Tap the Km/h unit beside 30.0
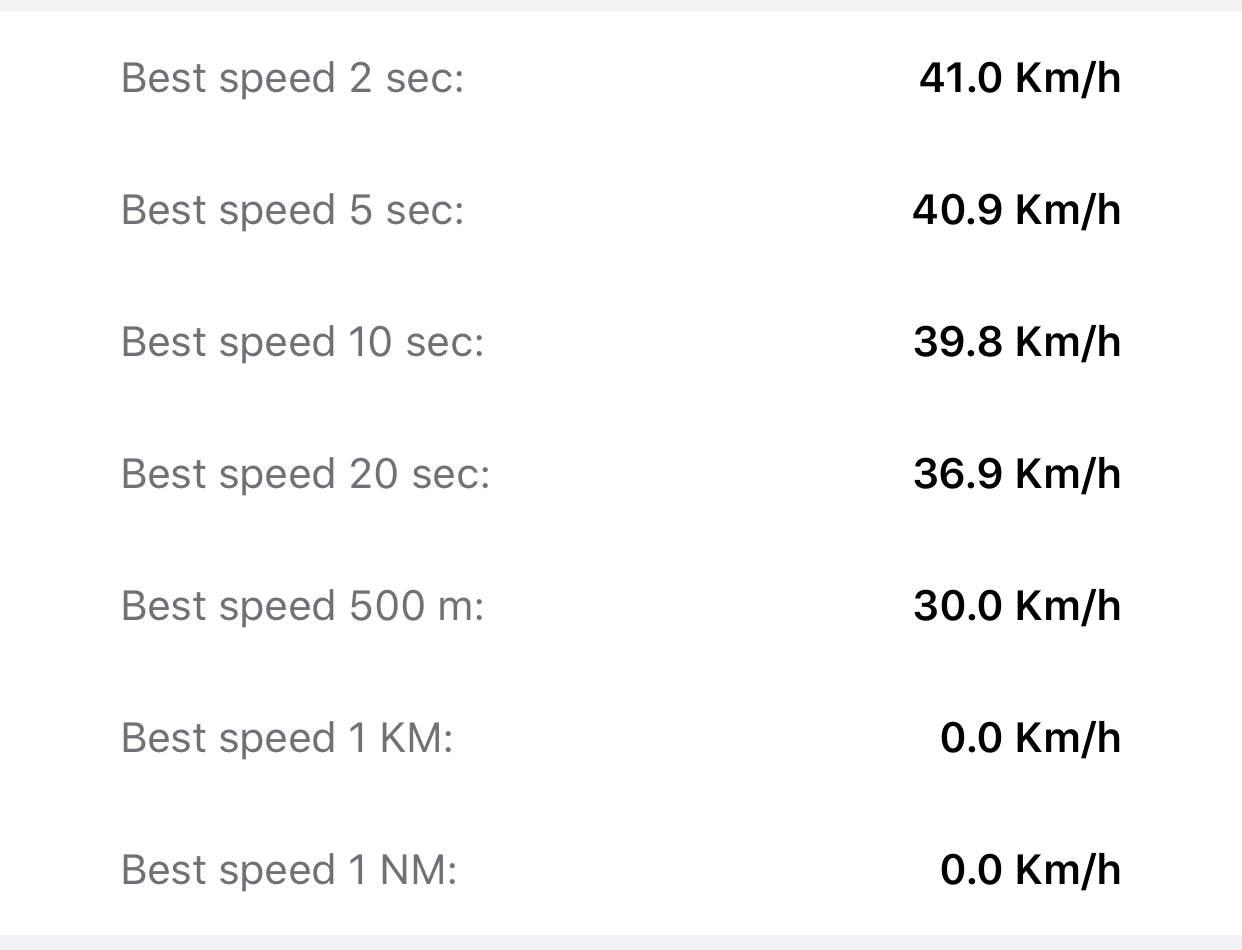The width and height of the screenshot is (1242, 950). tap(1068, 606)
